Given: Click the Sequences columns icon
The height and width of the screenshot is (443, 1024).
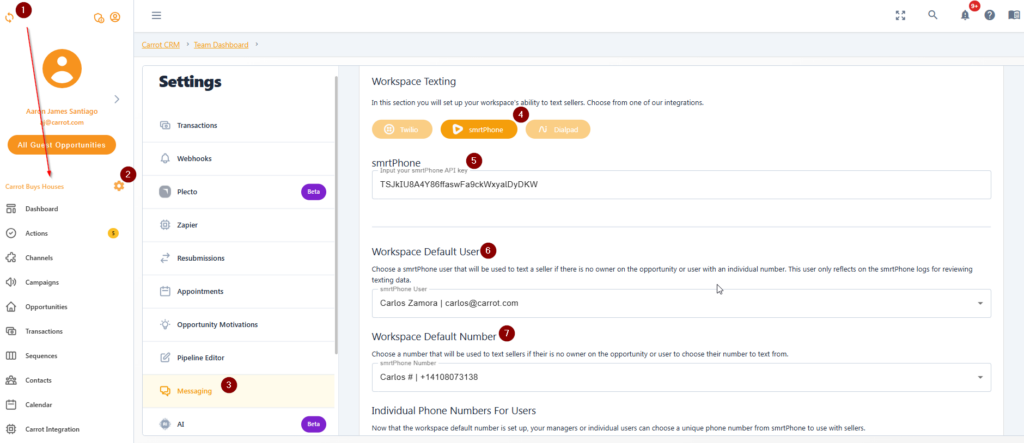Looking at the screenshot, I should click(10, 355).
